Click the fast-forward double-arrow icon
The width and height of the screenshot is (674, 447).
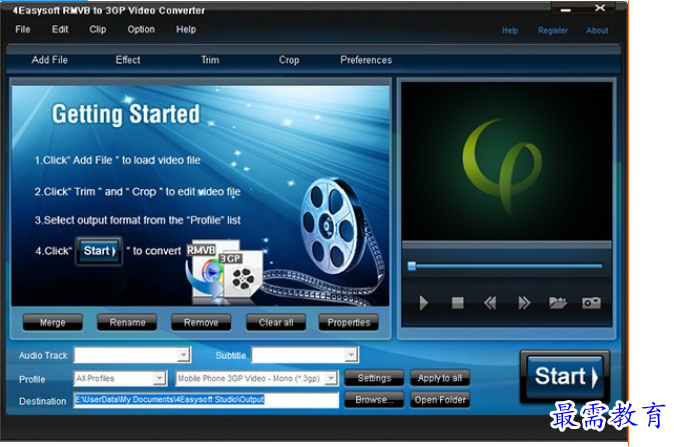pos(524,303)
